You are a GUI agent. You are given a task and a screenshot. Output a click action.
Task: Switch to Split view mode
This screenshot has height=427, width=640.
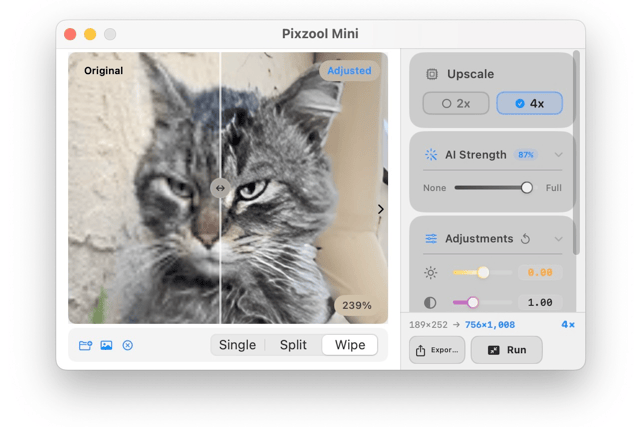[x=293, y=345]
